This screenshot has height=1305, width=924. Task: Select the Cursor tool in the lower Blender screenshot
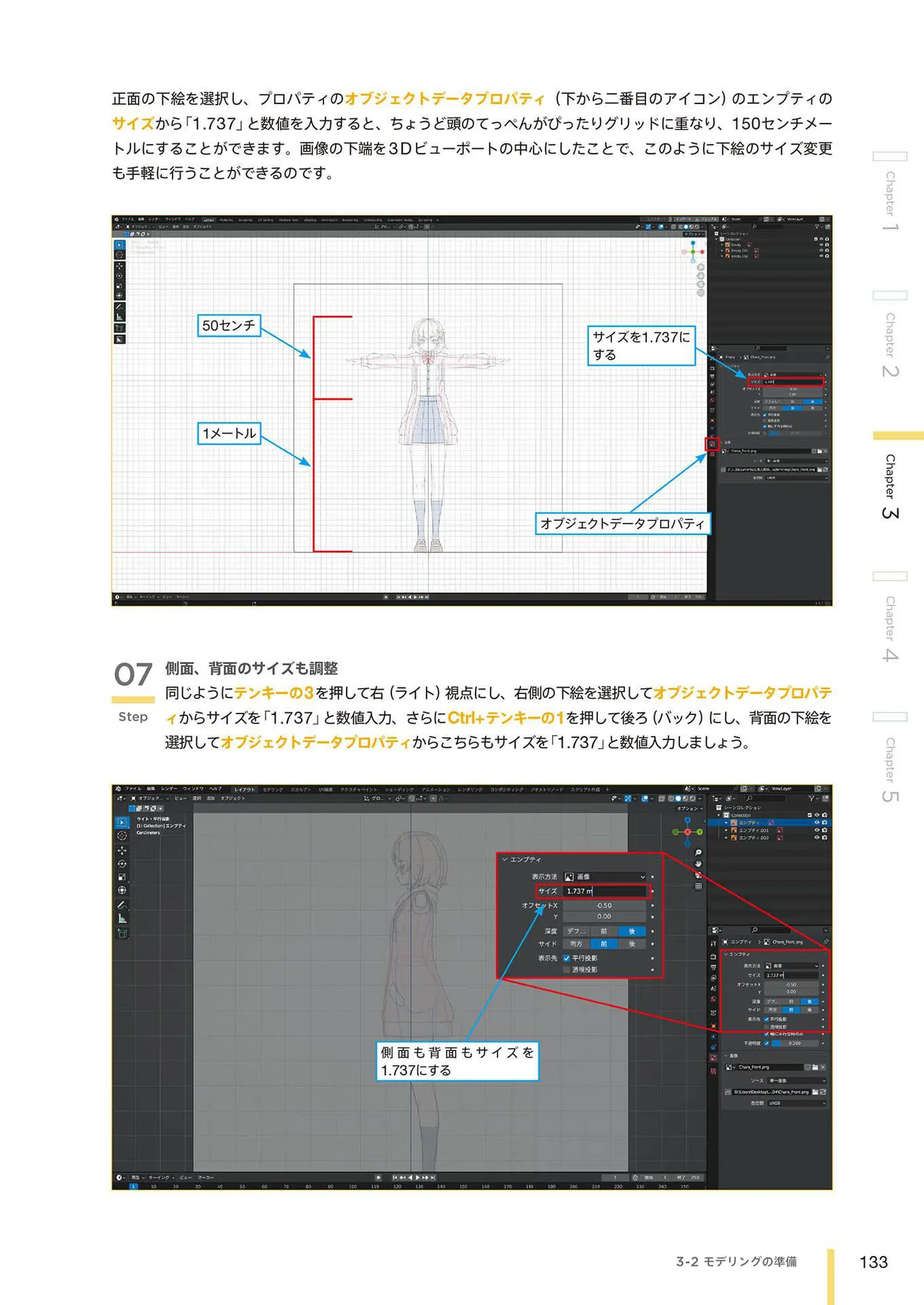(x=122, y=836)
